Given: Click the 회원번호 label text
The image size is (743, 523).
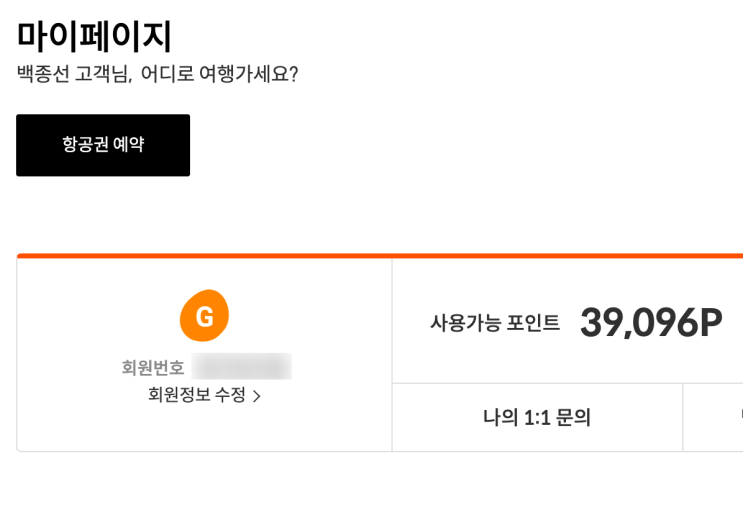Looking at the screenshot, I should (153, 367).
